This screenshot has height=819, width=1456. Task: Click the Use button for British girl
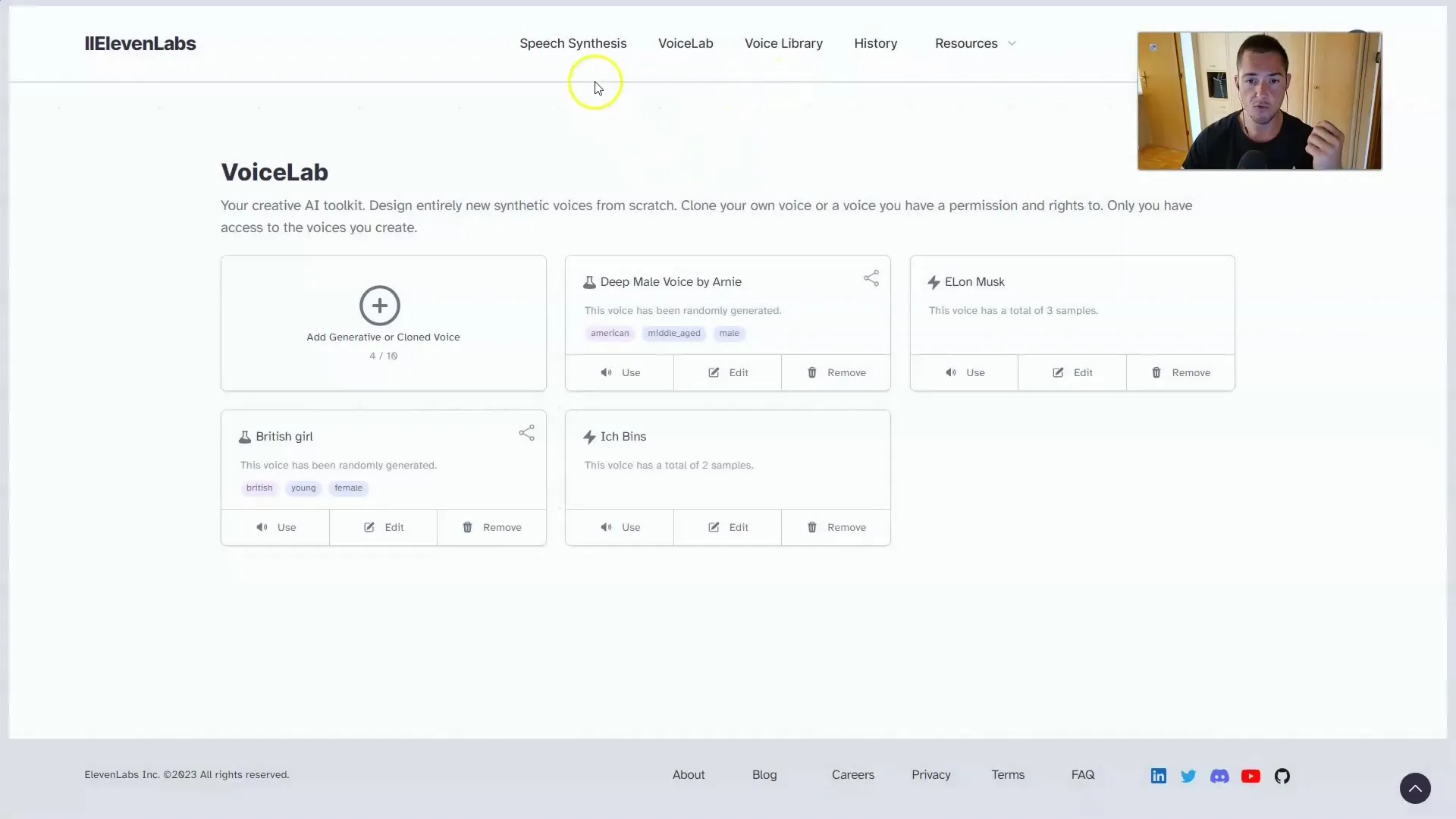tap(275, 527)
